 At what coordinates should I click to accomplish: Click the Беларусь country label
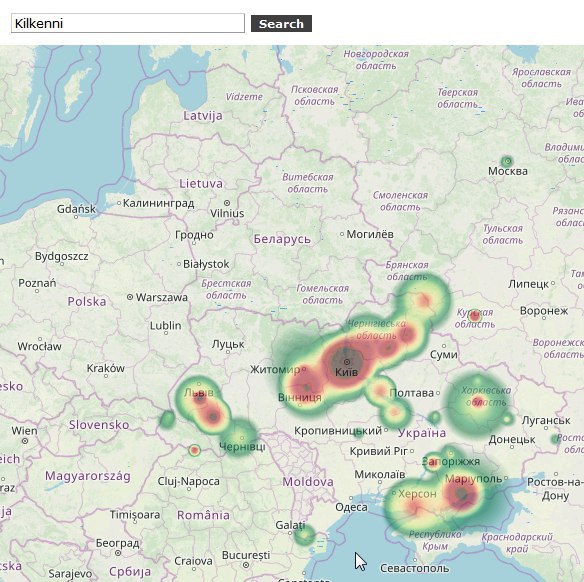pos(282,239)
